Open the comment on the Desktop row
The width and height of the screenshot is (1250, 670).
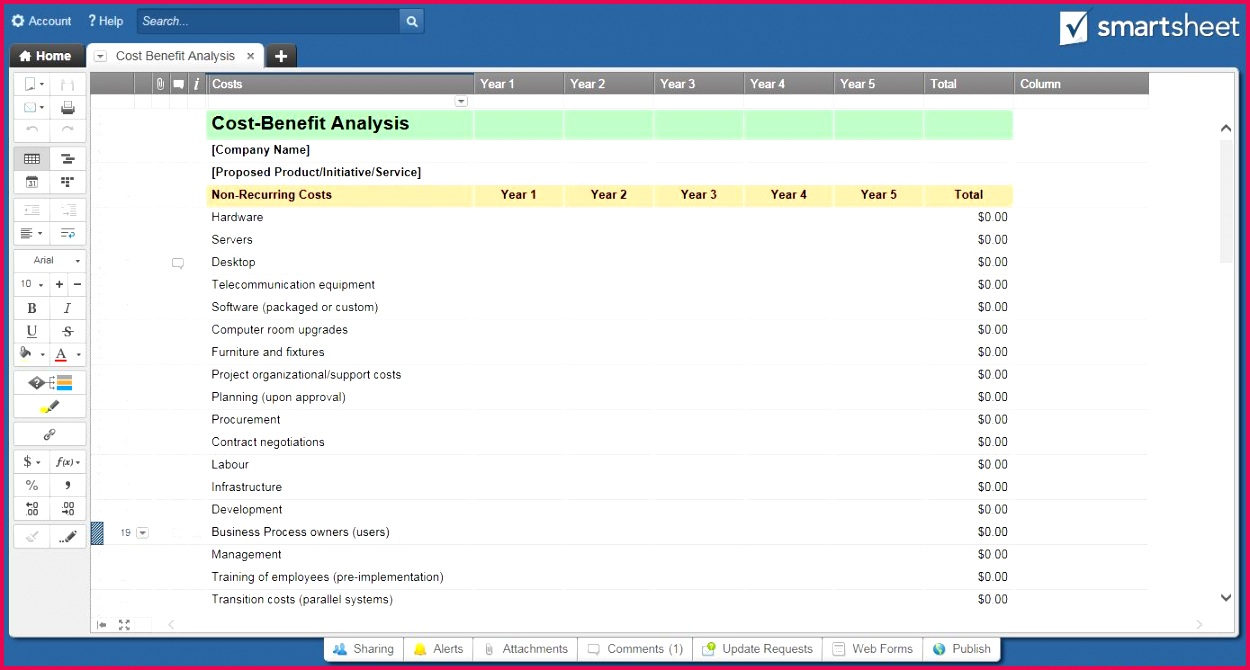pyautogui.click(x=178, y=262)
